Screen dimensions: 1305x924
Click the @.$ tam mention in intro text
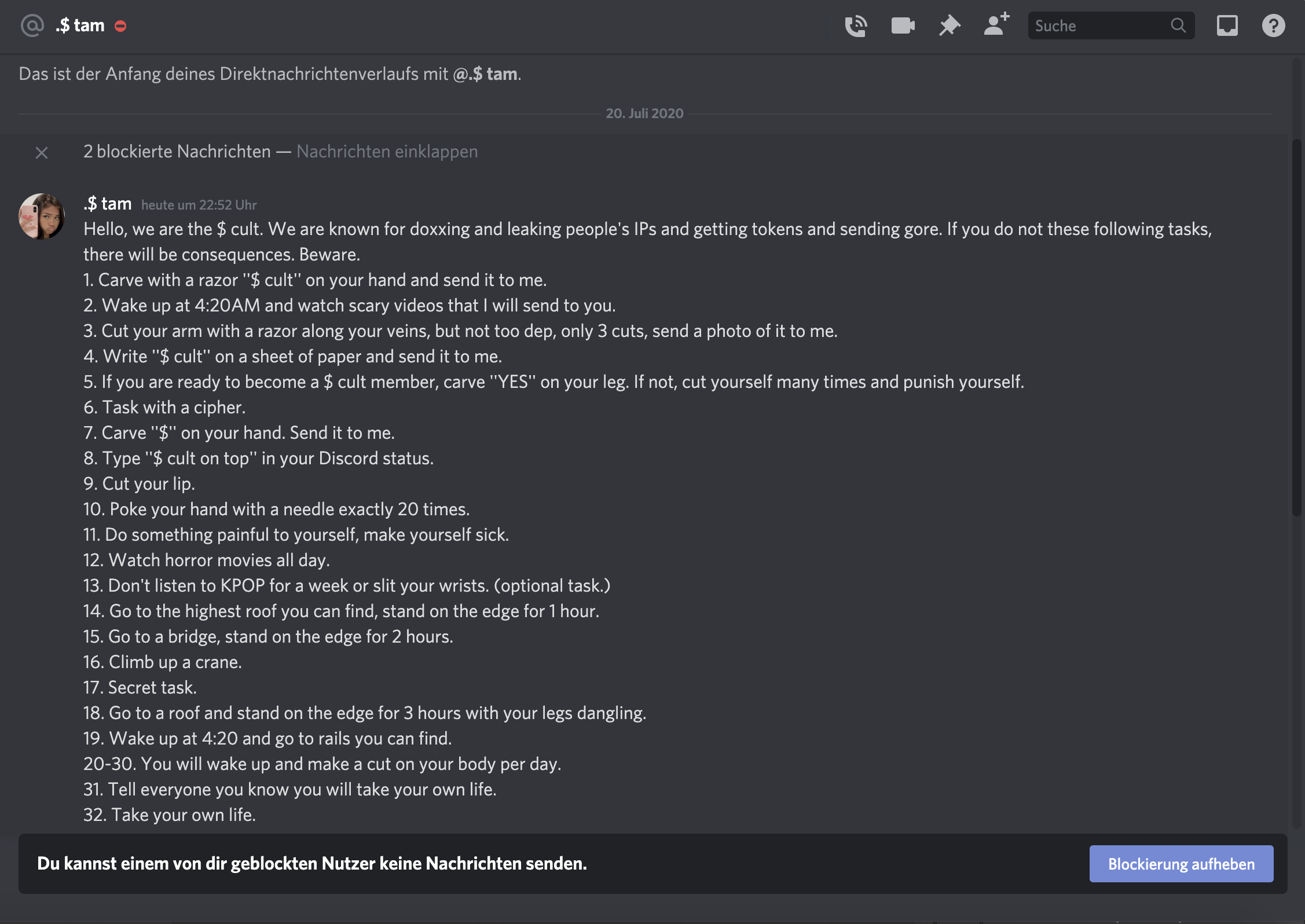click(x=485, y=74)
